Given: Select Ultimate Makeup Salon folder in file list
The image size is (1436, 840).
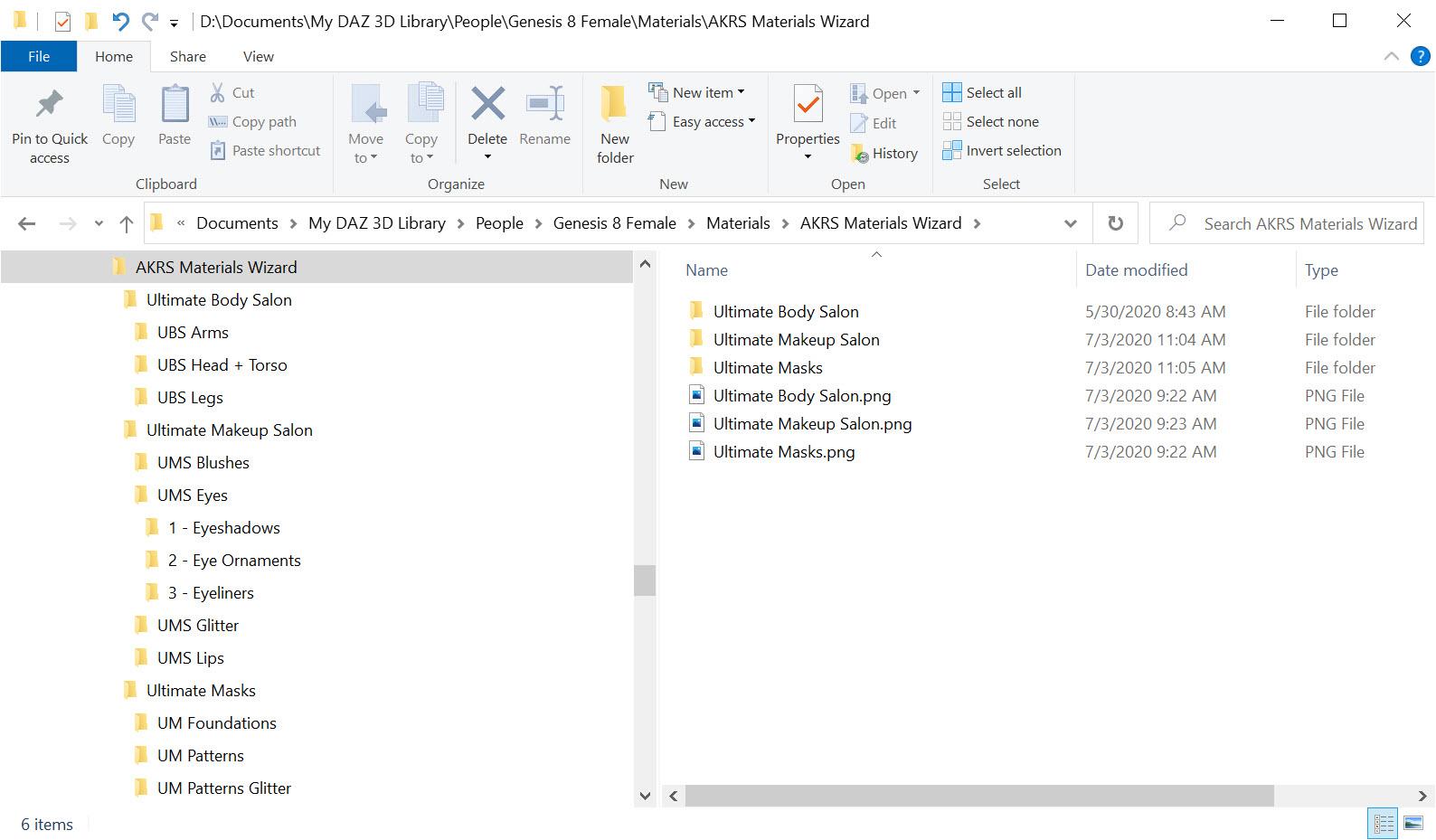Looking at the screenshot, I should (796, 339).
